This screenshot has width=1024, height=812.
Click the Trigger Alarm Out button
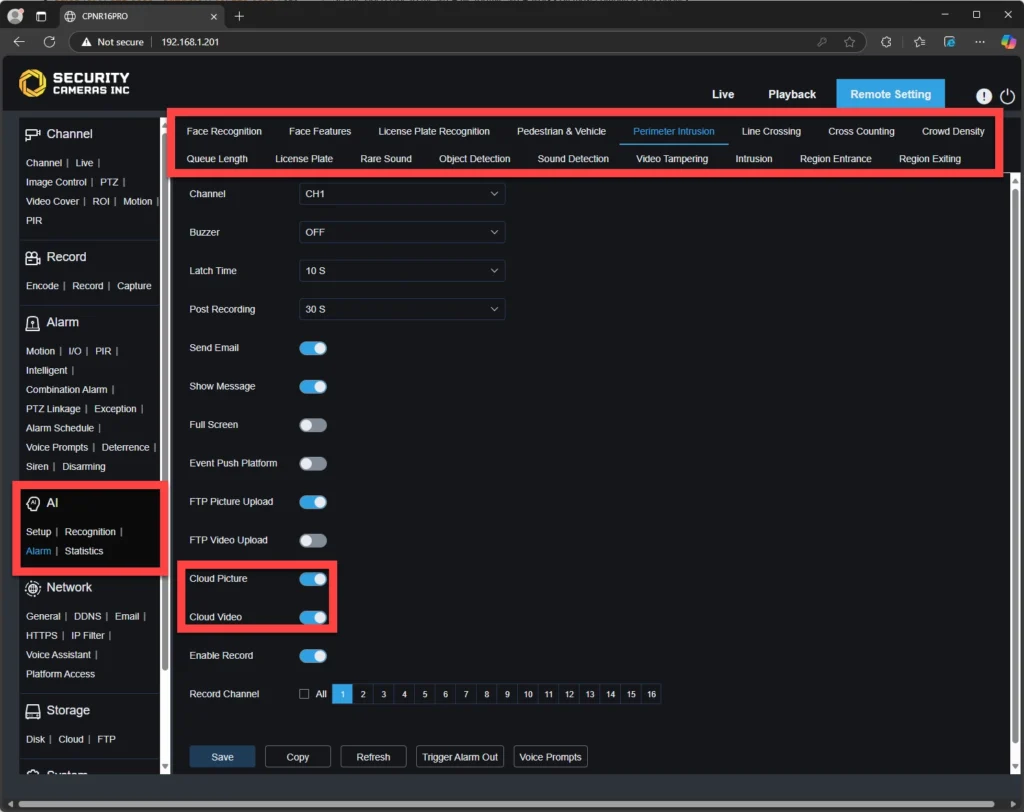(x=460, y=757)
